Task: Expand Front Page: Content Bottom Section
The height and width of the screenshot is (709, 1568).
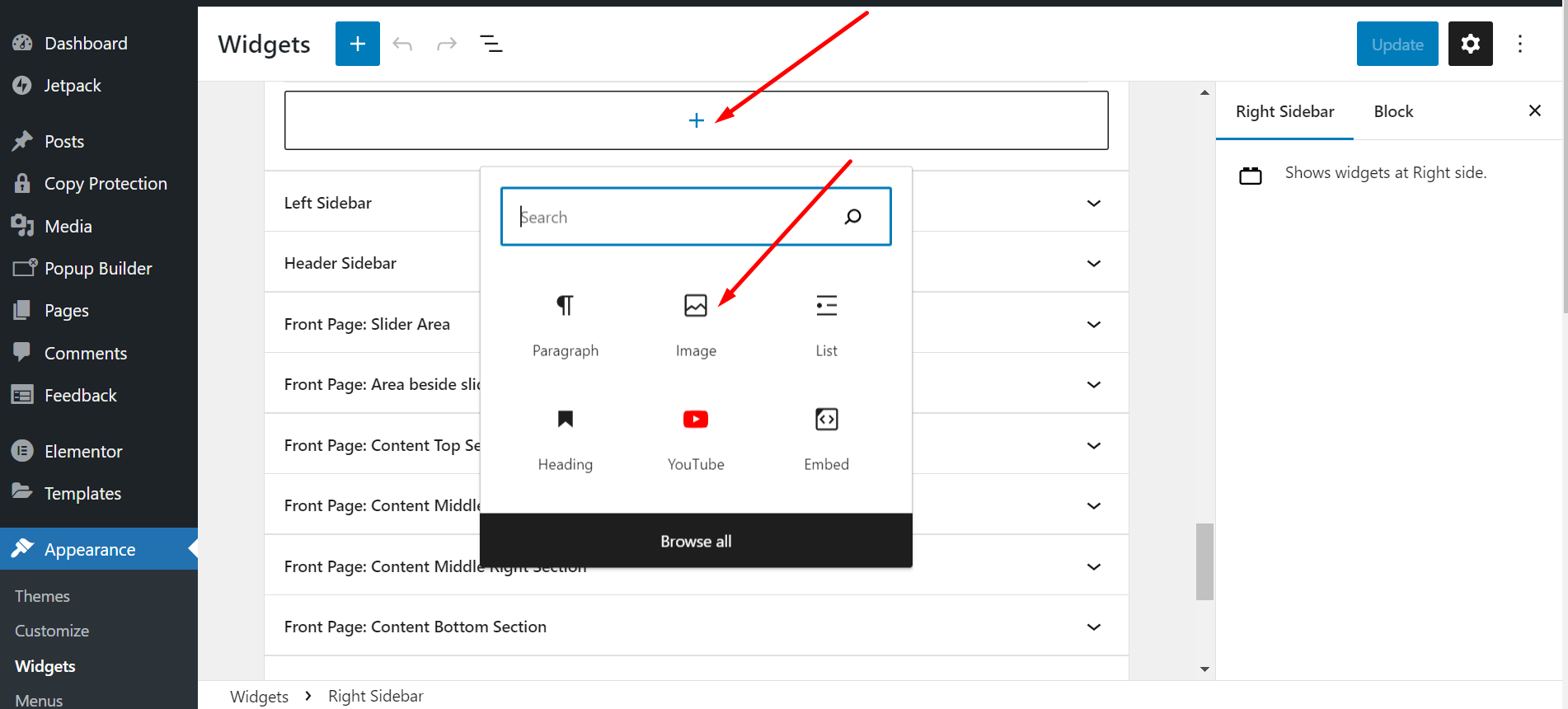Action: 1093,627
